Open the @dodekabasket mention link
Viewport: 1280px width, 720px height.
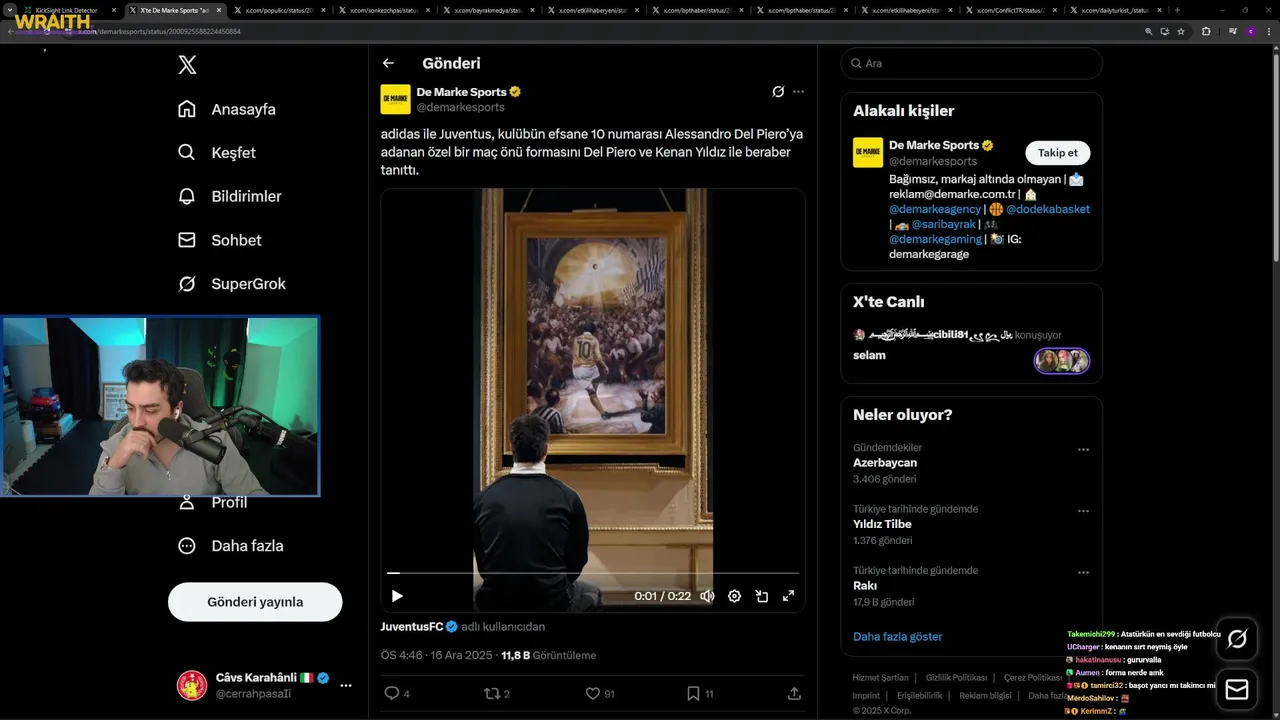coord(1048,209)
